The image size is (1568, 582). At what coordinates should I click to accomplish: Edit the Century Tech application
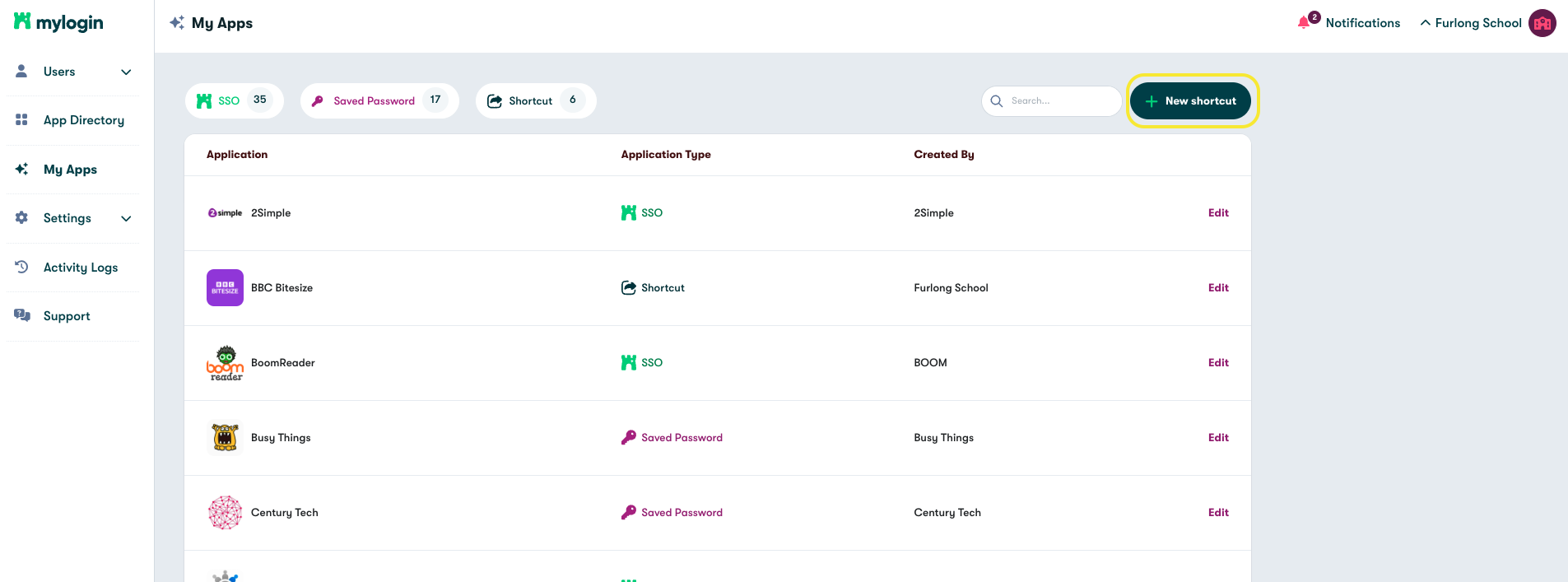(x=1218, y=512)
